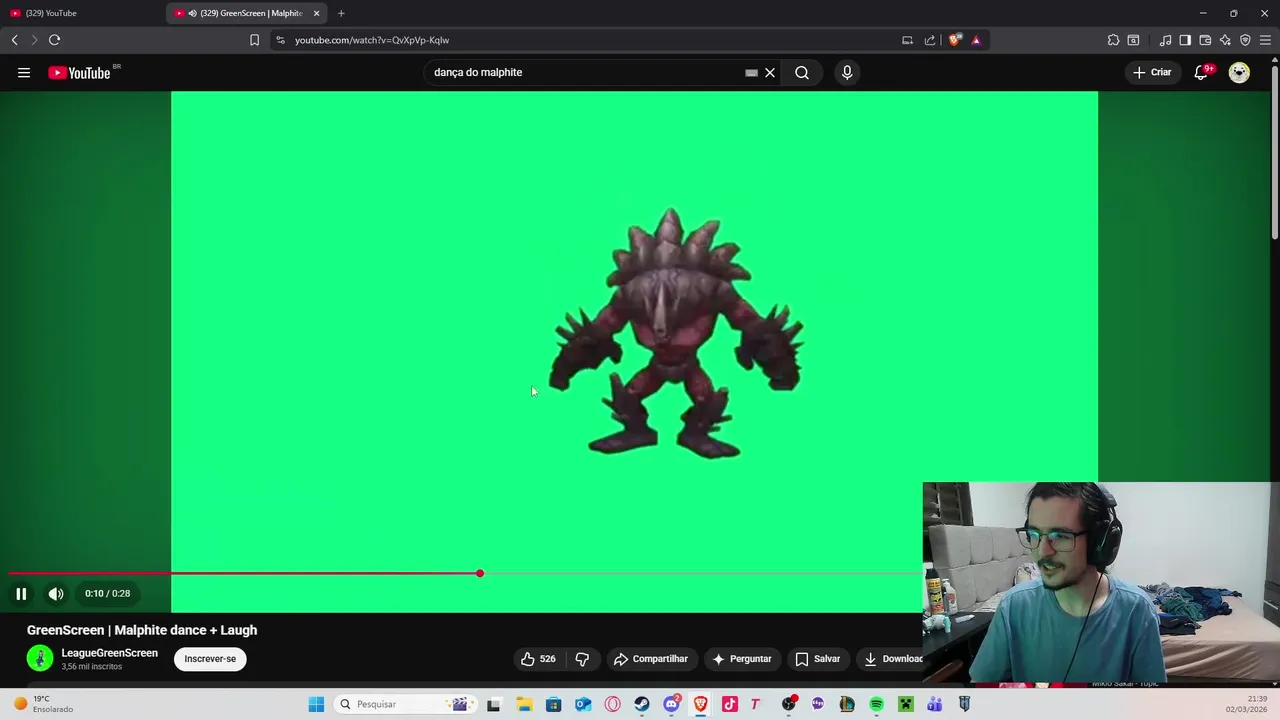Viewport: 1280px width, 720px height.
Task: Click the video title GreenScreen Malphite dance + Laugh
Action: point(142,630)
